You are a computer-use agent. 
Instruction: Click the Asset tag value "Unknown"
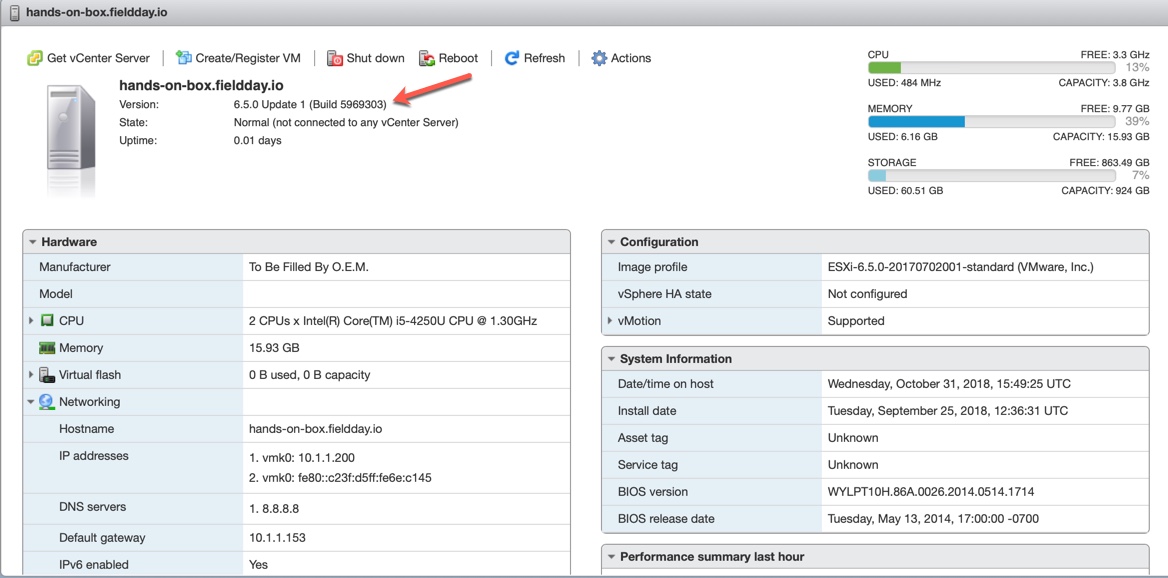pos(853,437)
